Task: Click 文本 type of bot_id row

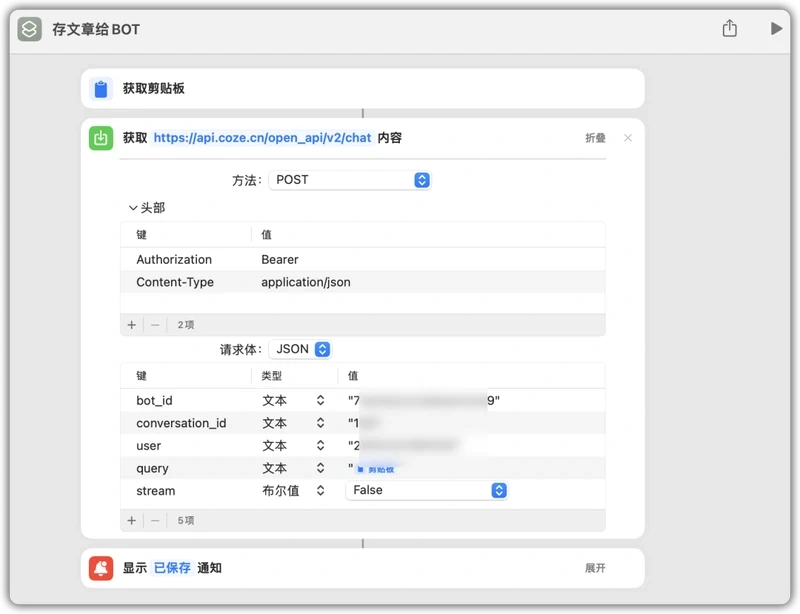Action: (274, 401)
